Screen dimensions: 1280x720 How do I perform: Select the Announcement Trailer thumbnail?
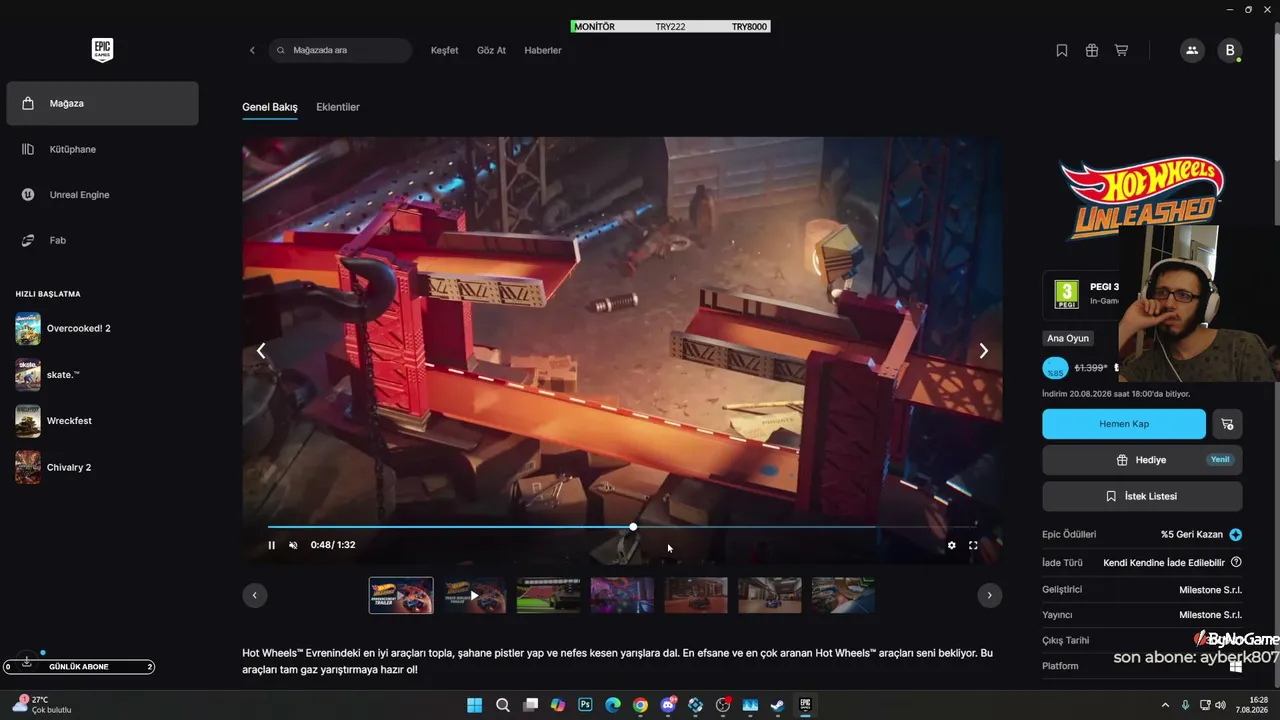(x=401, y=595)
